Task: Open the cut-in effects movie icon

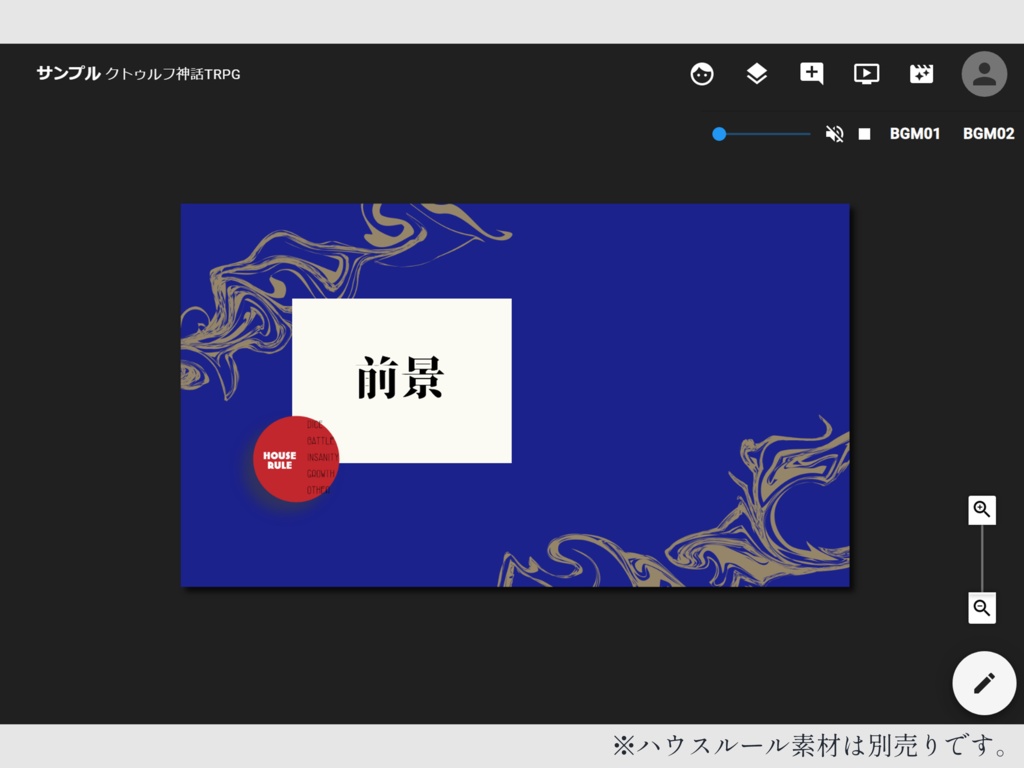Action: tap(921, 73)
